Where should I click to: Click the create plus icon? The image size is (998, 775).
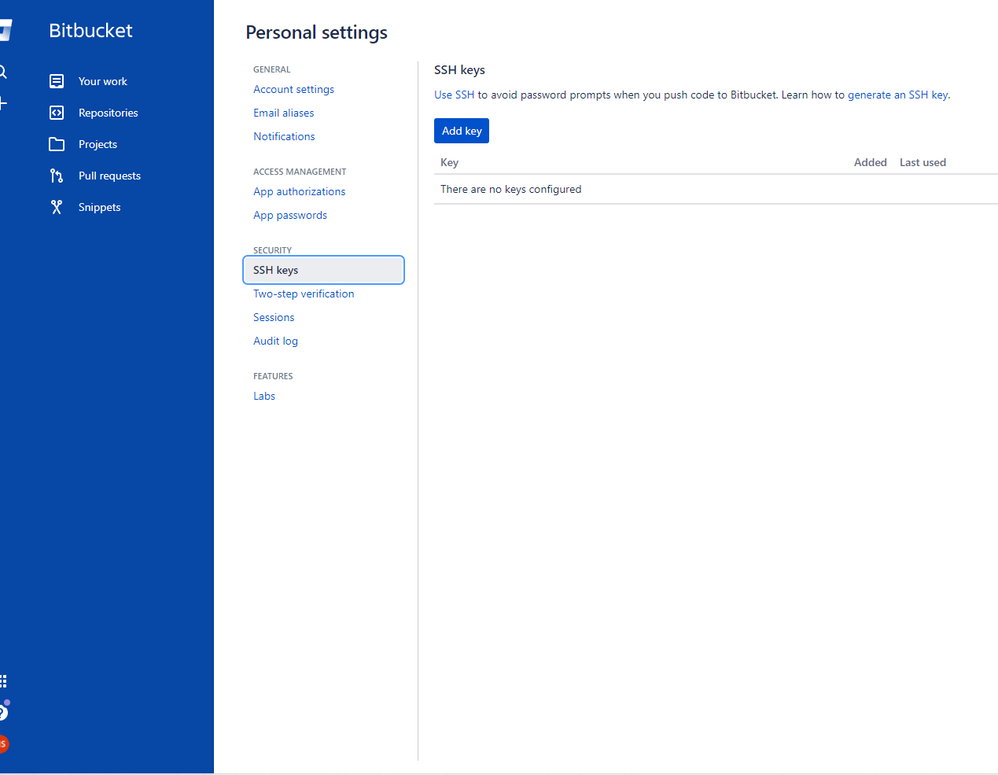[x=3, y=103]
